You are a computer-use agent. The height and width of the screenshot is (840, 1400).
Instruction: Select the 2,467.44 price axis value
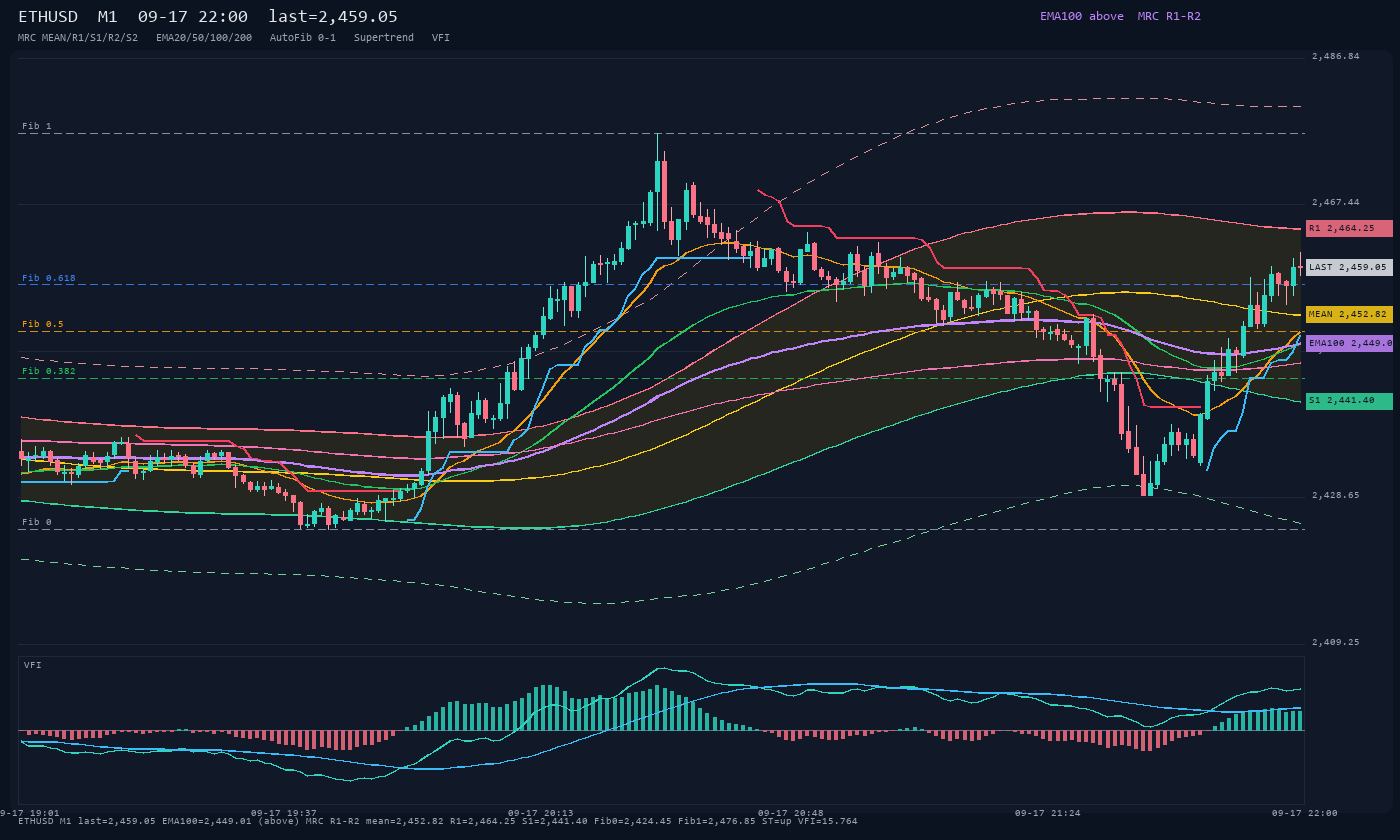tap(1336, 202)
